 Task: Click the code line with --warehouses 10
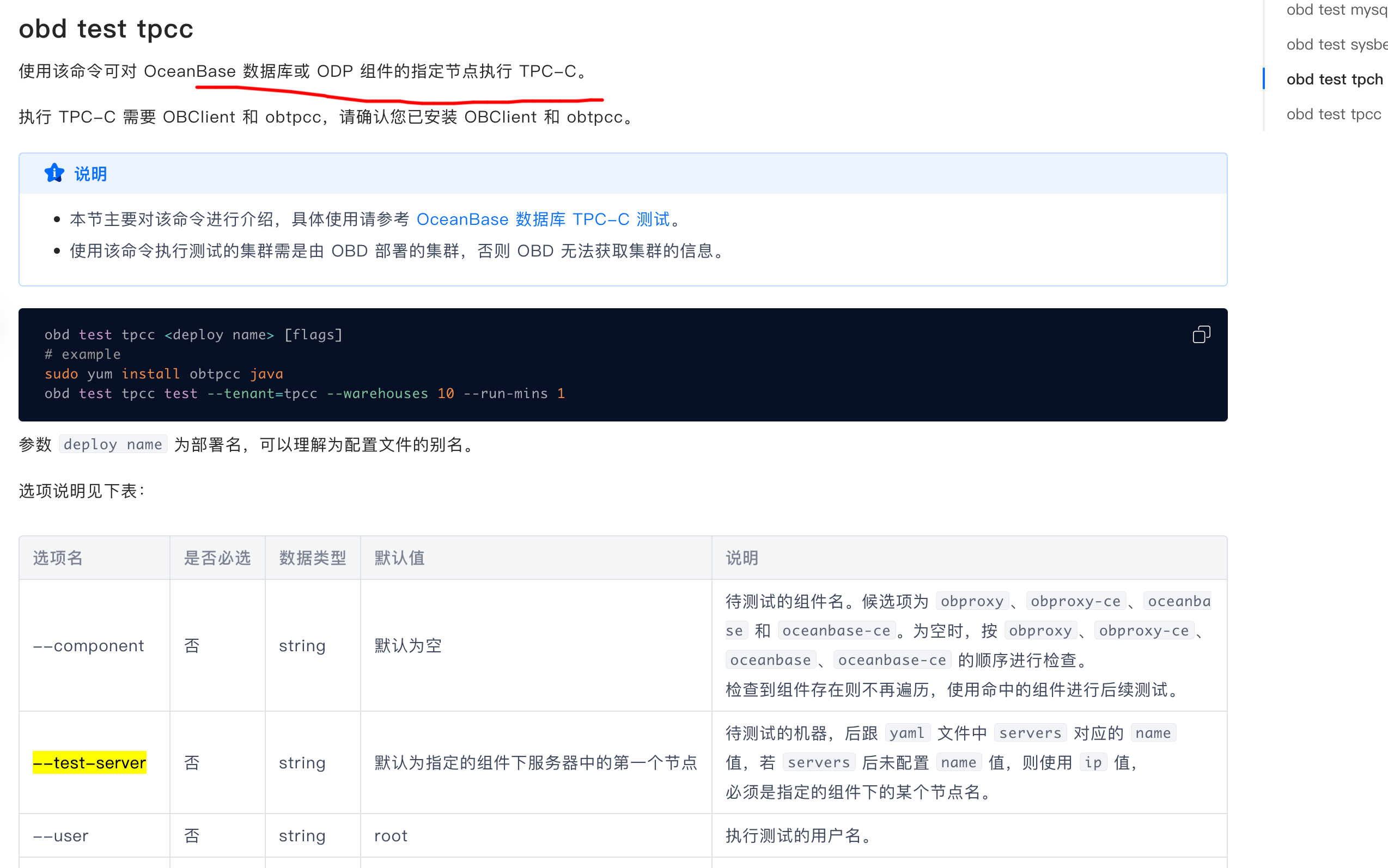click(305, 394)
